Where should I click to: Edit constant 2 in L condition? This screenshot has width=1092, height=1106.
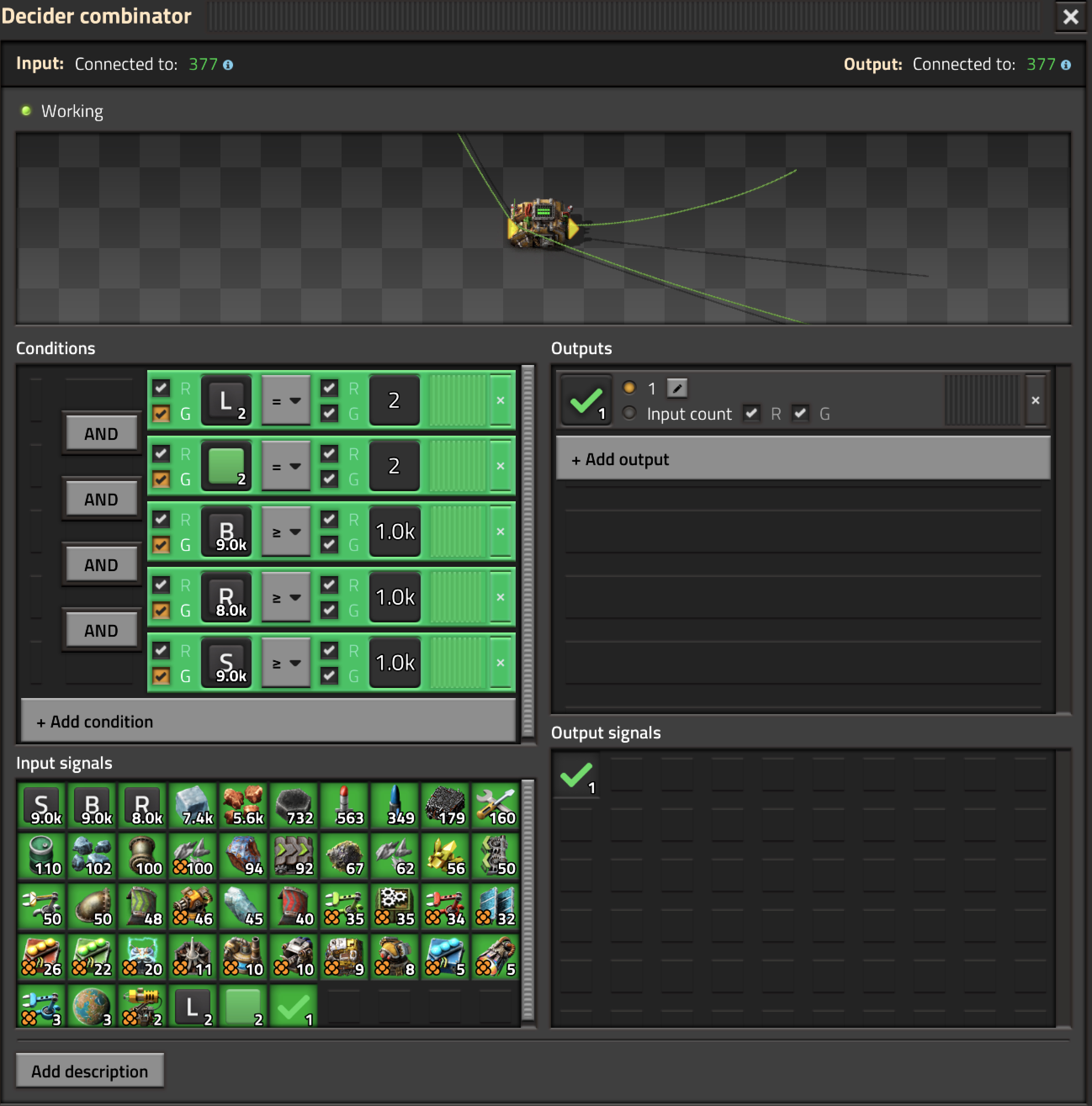[395, 400]
